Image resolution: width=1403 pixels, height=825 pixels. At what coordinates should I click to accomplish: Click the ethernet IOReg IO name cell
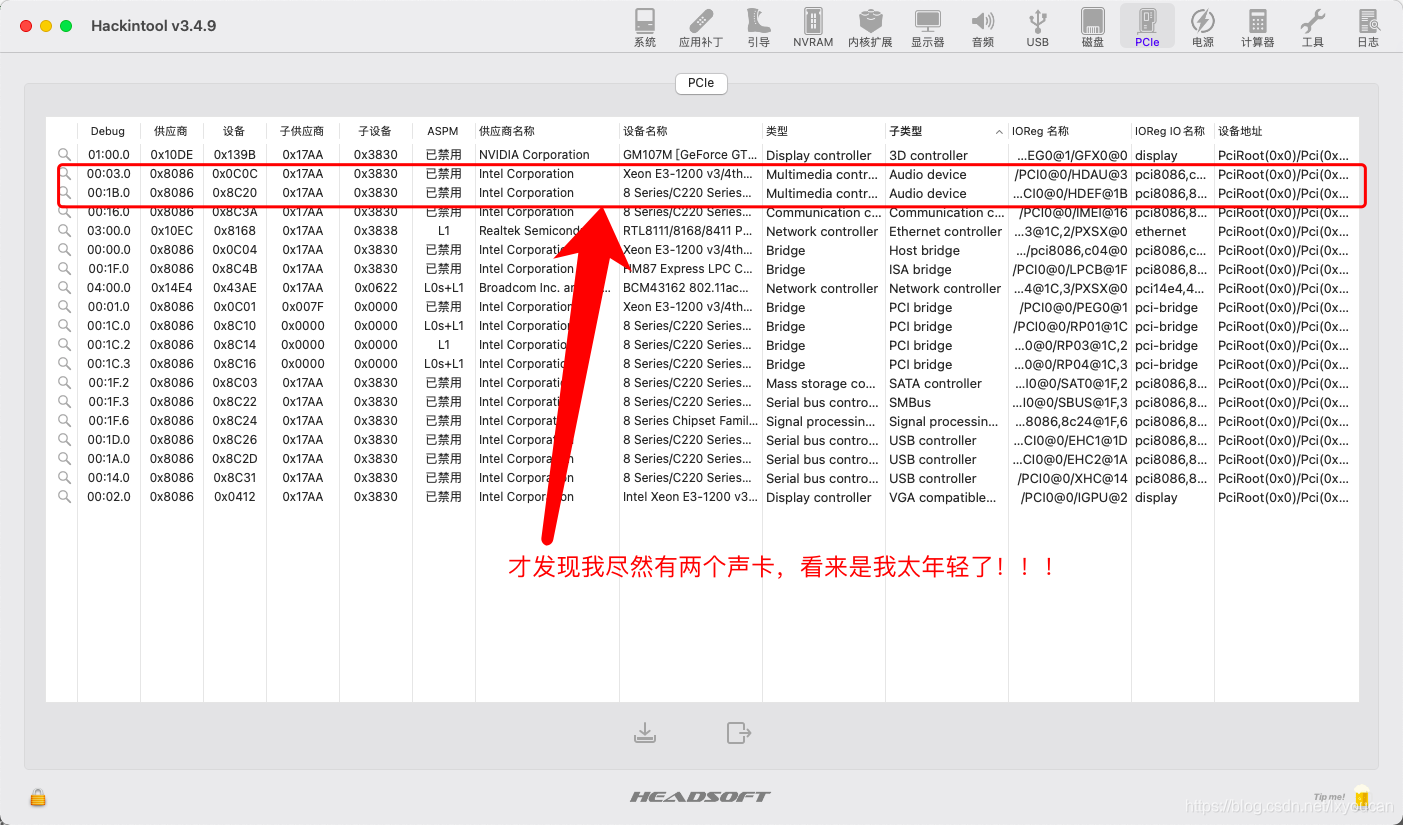point(1160,231)
